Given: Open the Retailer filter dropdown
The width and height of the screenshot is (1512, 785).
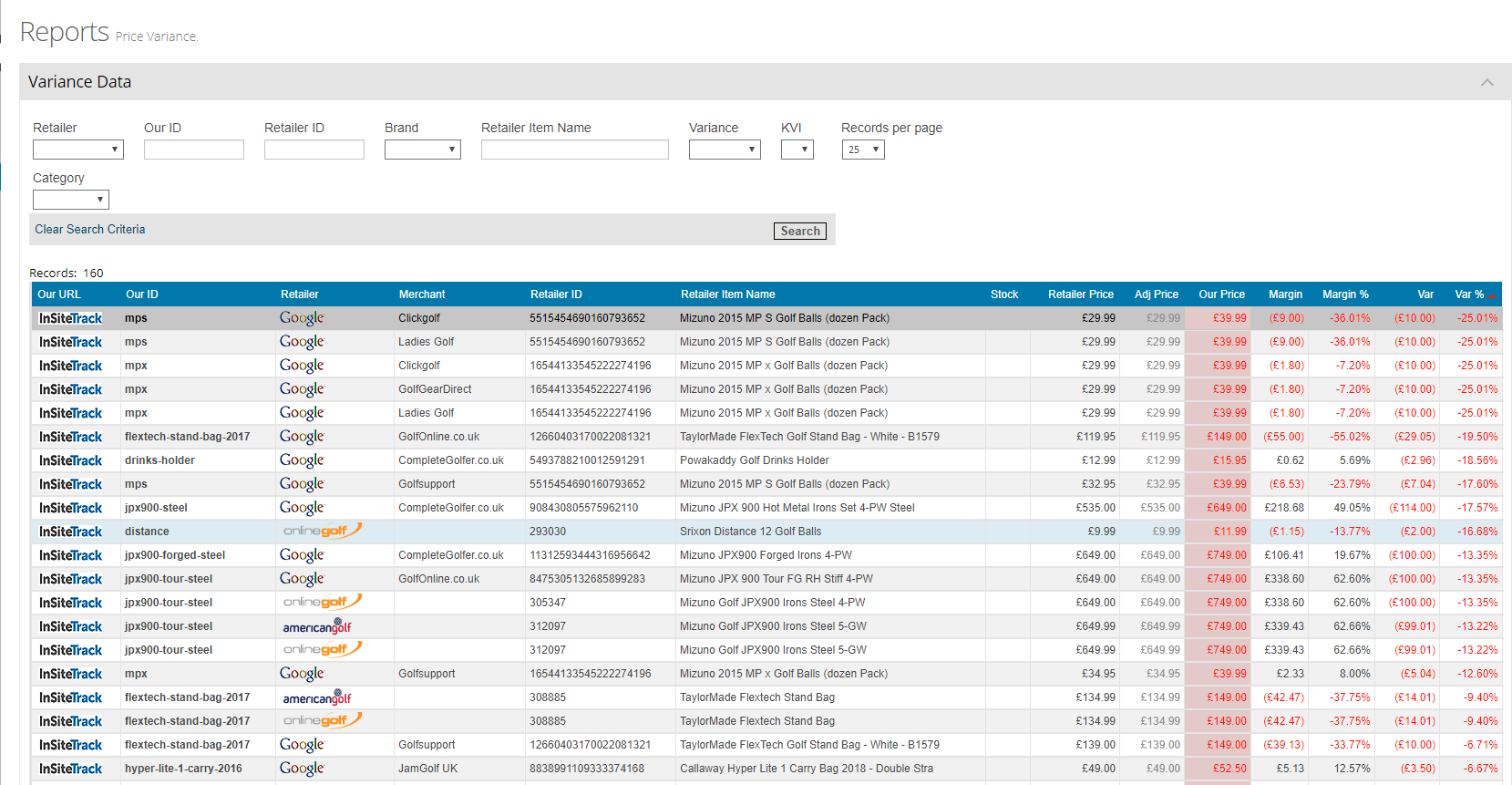Looking at the screenshot, I should tap(78, 150).
